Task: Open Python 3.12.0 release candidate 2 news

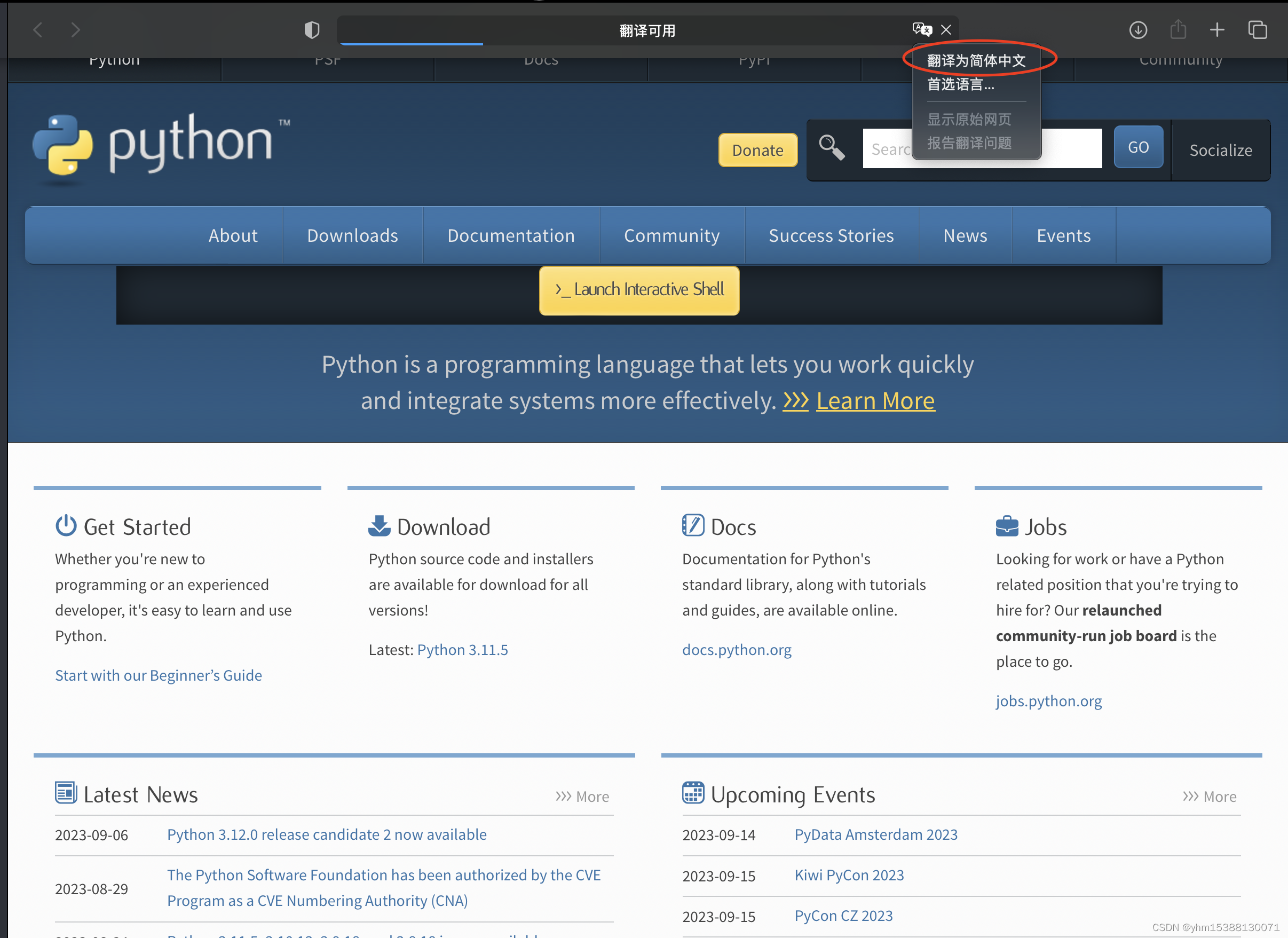Action: click(327, 834)
